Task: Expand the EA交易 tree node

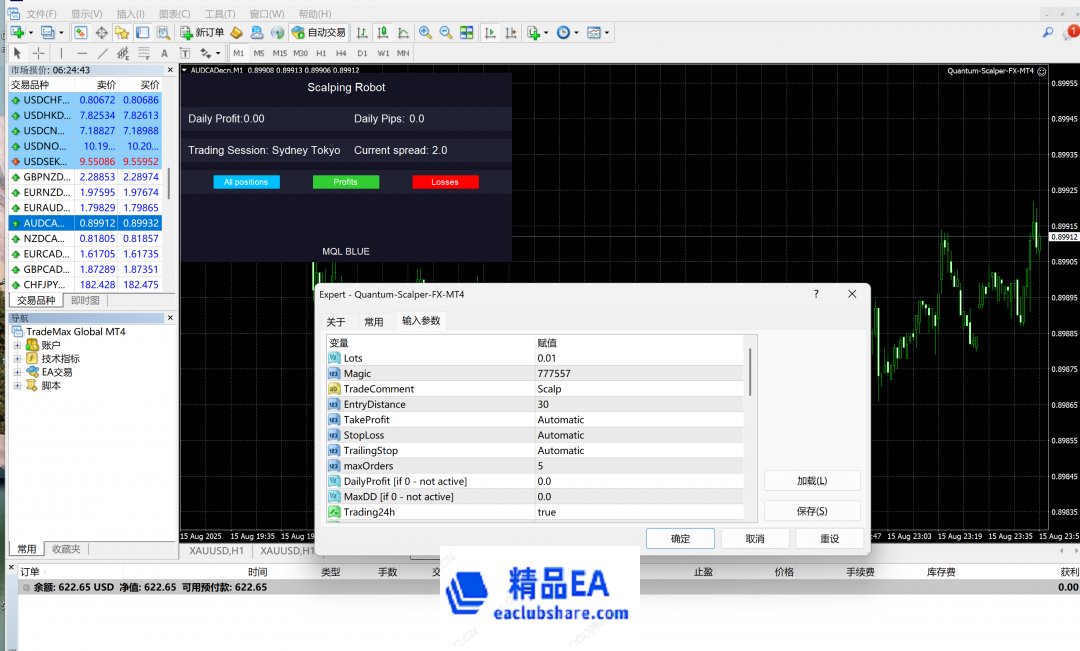Action: [17, 372]
